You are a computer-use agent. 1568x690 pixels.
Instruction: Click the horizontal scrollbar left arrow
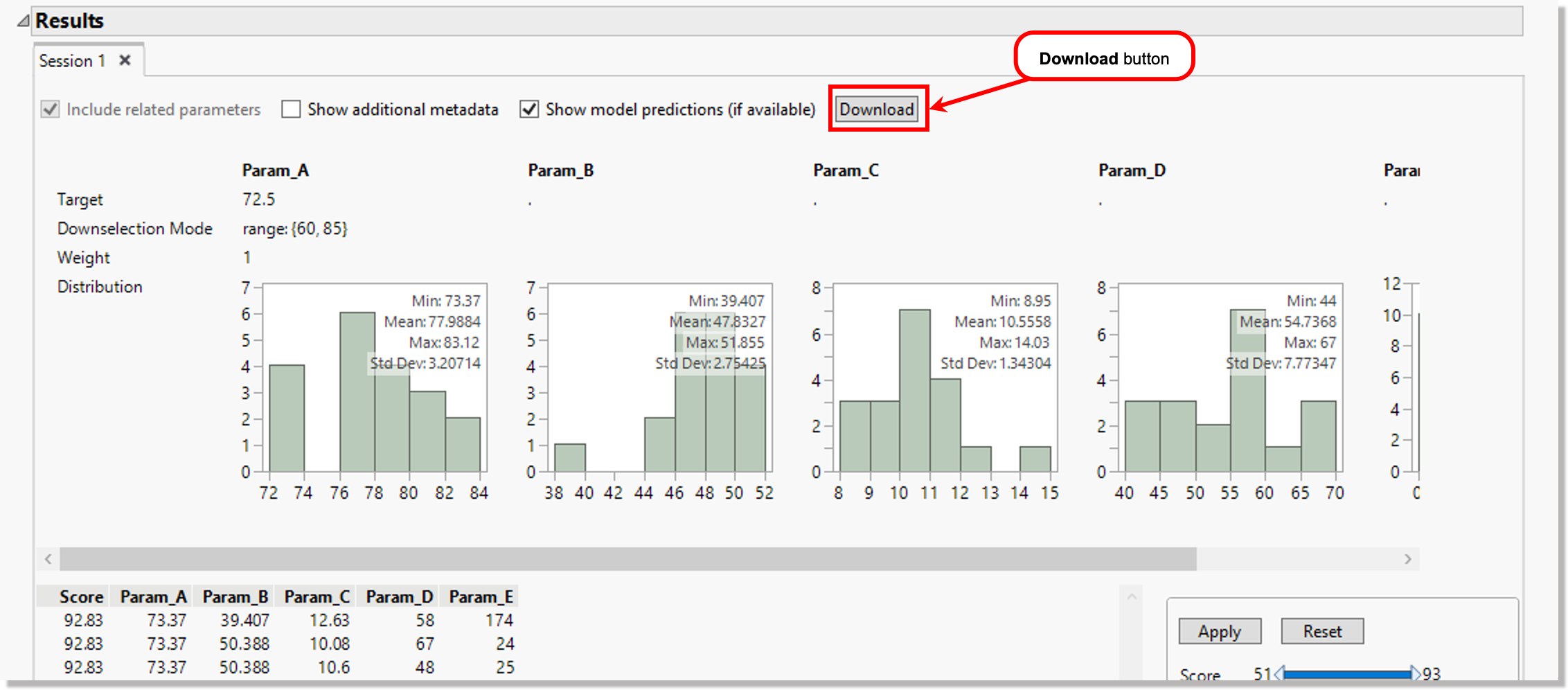pos(48,558)
